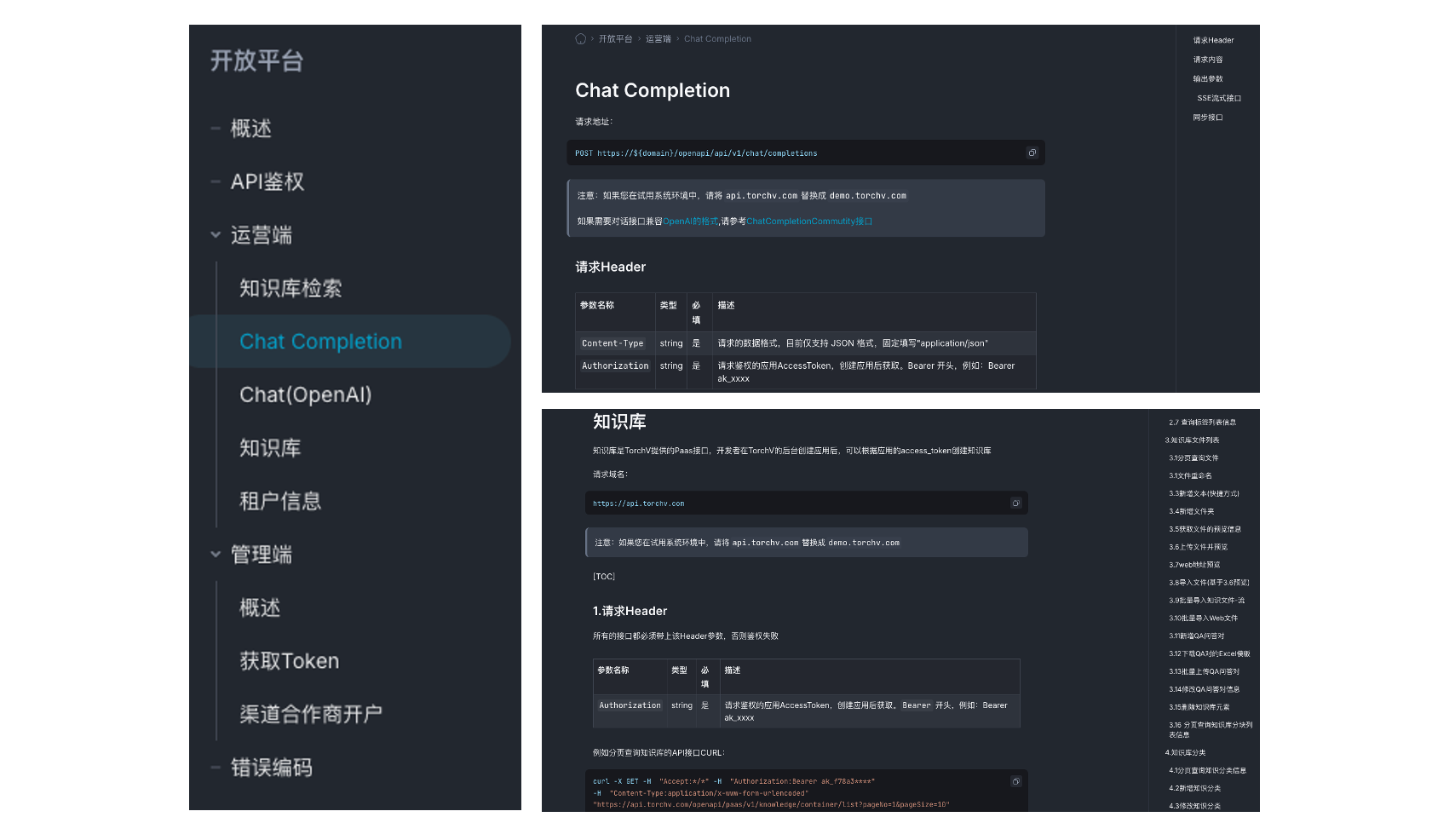
Task: Jump to SSE流式接口 in page outline
Action: click(x=1219, y=99)
